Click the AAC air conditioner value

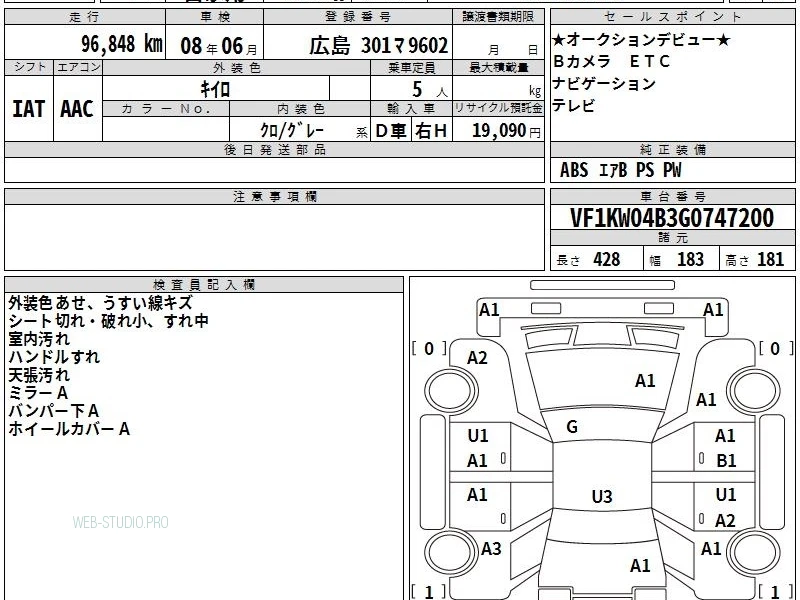click(77, 109)
